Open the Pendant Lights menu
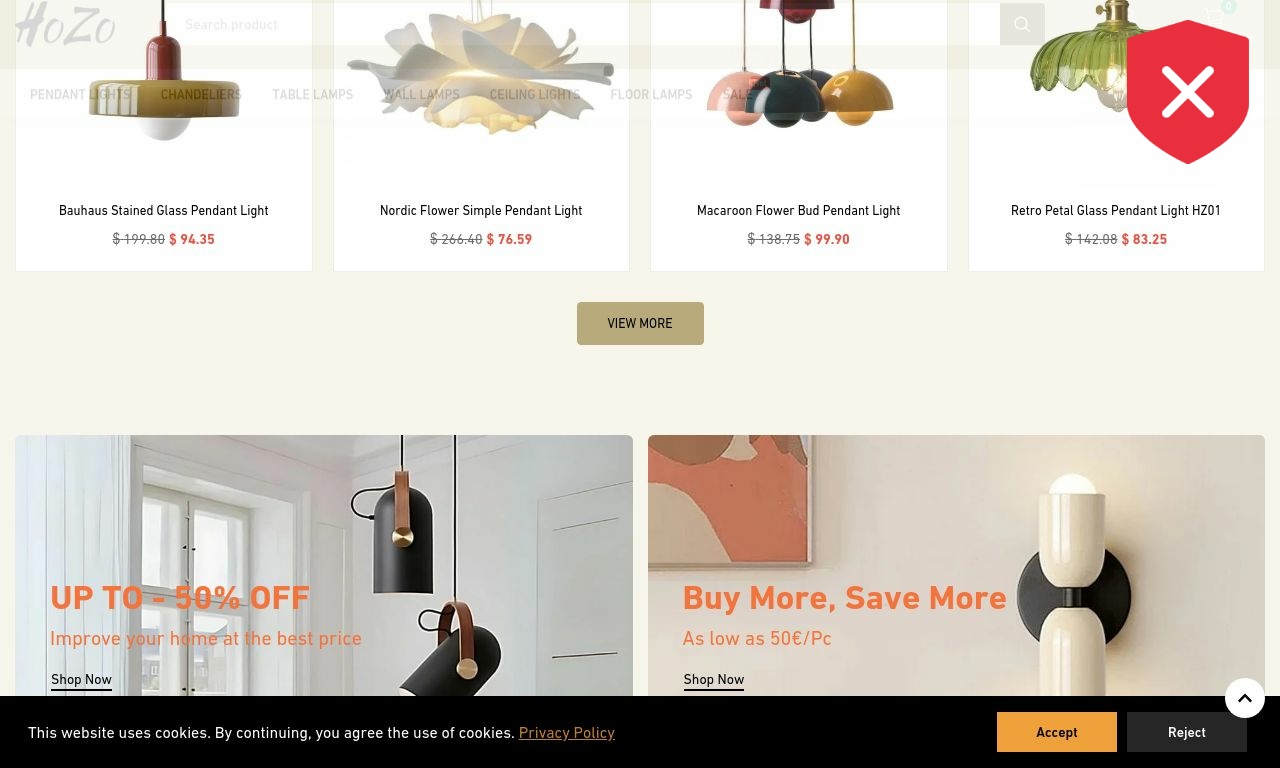1280x768 pixels. pyautogui.click(x=80, y=94)
